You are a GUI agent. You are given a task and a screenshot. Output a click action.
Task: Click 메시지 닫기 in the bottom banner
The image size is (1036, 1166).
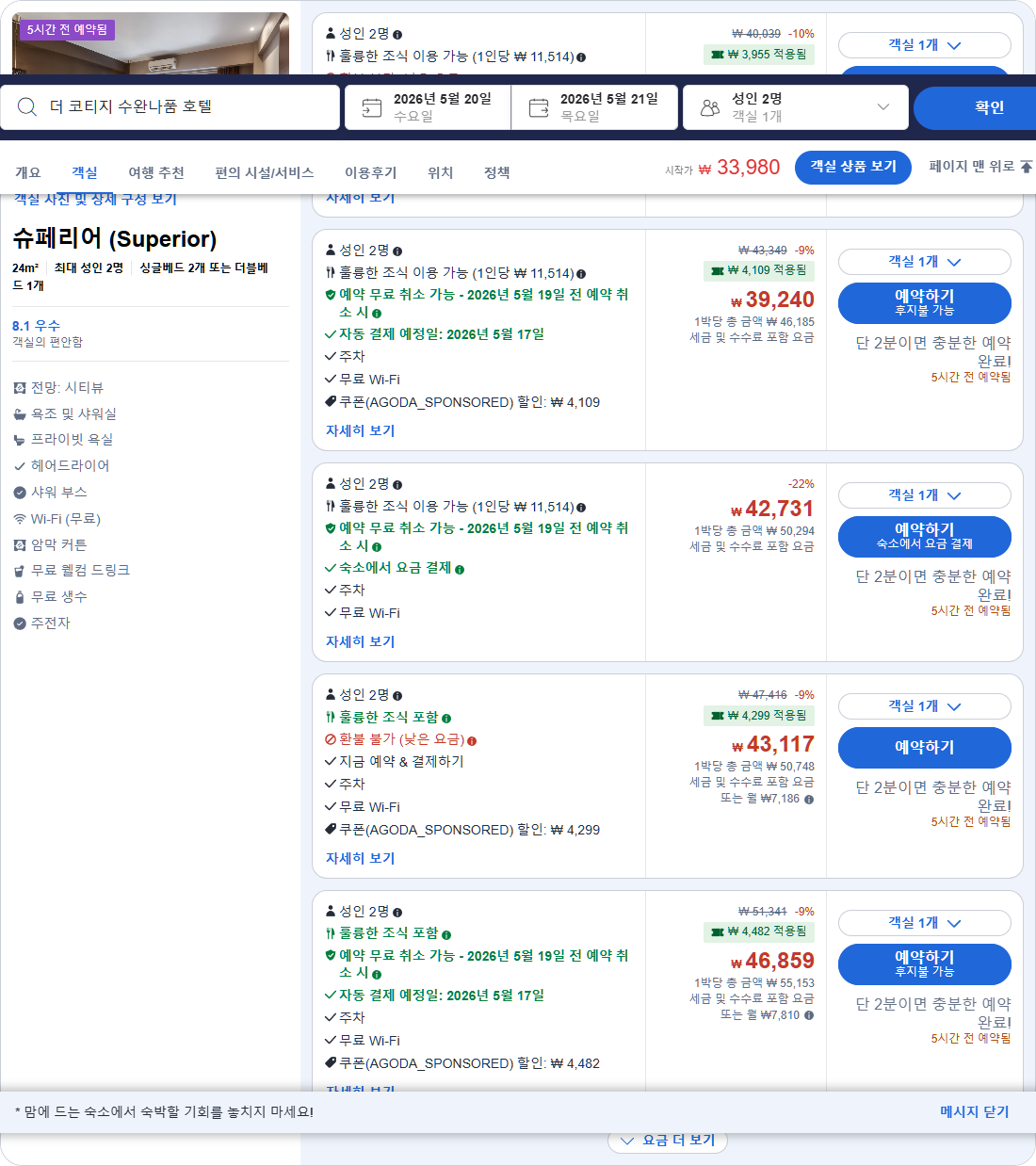click(x=975, y=1112)
